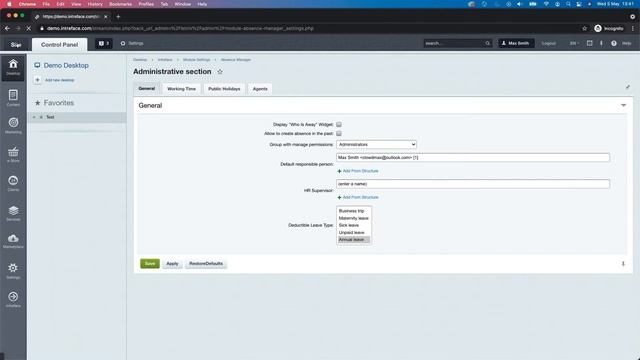Click the Default responsible person input field

tap(473, 158)
